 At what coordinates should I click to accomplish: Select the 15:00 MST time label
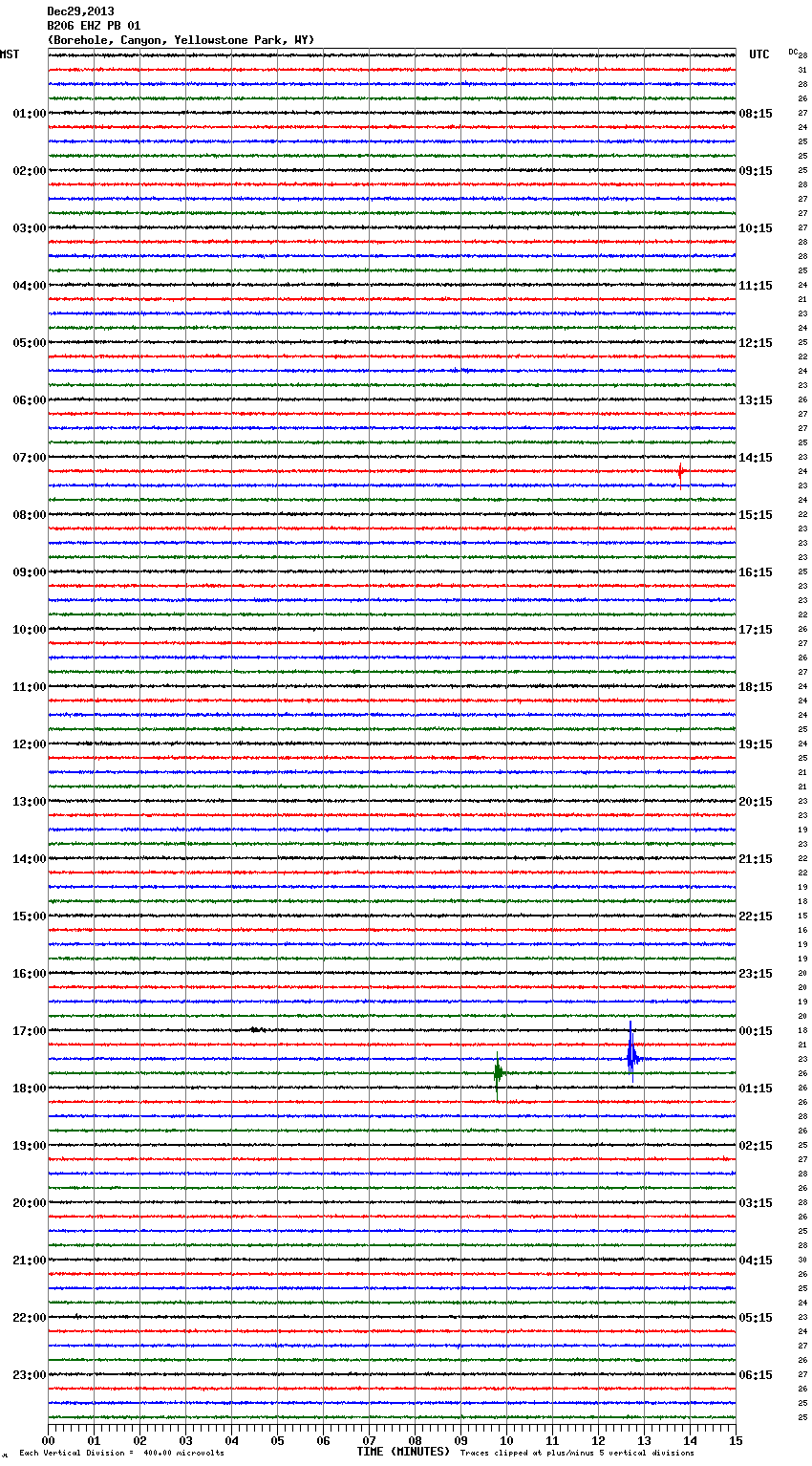pos(29,916)
